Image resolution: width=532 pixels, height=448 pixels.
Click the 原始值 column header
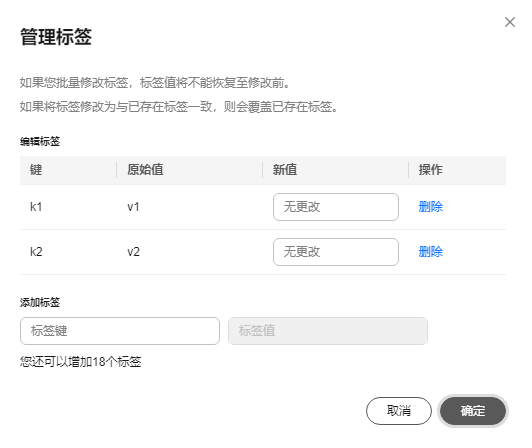[145, 170]
